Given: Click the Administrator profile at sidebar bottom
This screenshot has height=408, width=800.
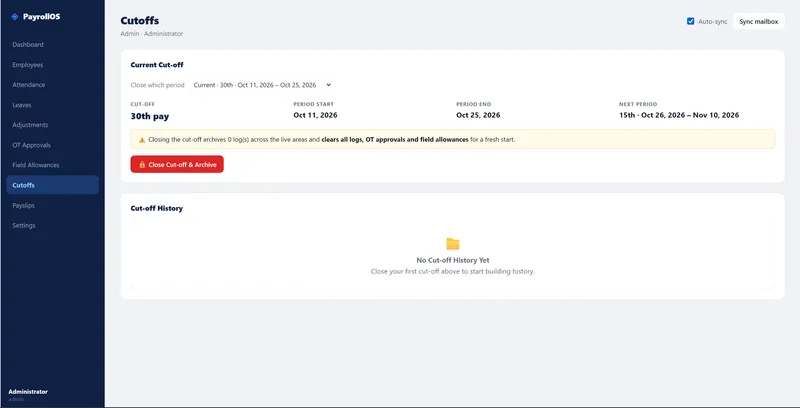Looking at the screenshot, I should [28, 395].
